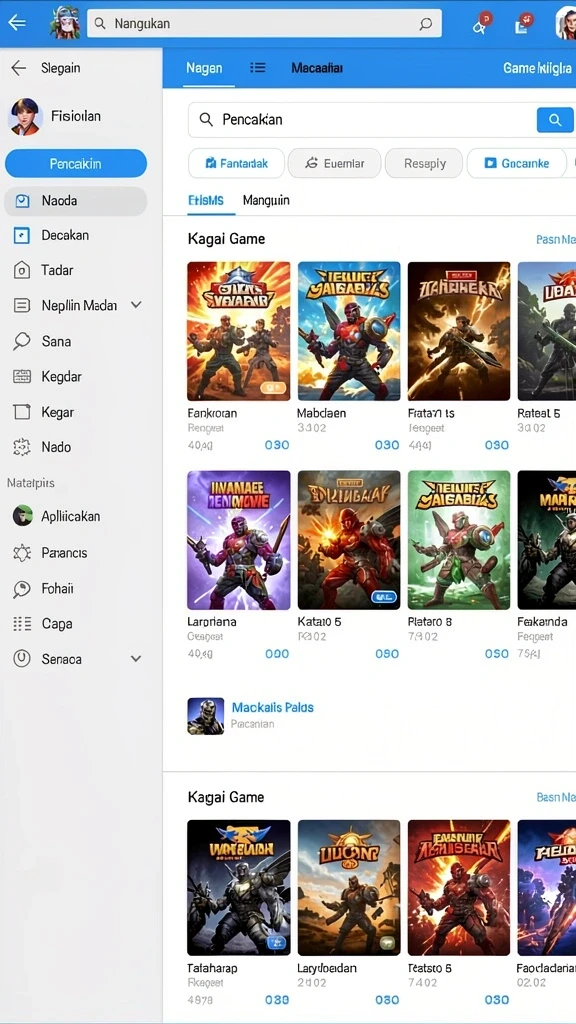Image resolution: width=576 pixels, height=1024 pixels.
Task: Click the Slegain back arrow
Action: point(19,68)
